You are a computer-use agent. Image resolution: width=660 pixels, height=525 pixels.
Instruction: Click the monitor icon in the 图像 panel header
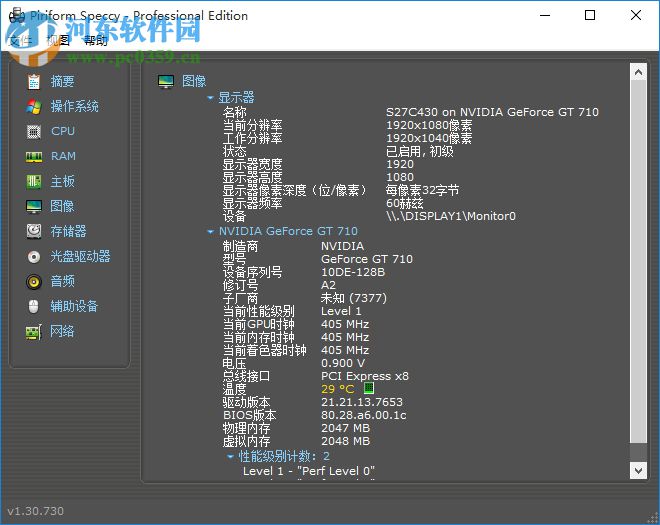(166, 81)
